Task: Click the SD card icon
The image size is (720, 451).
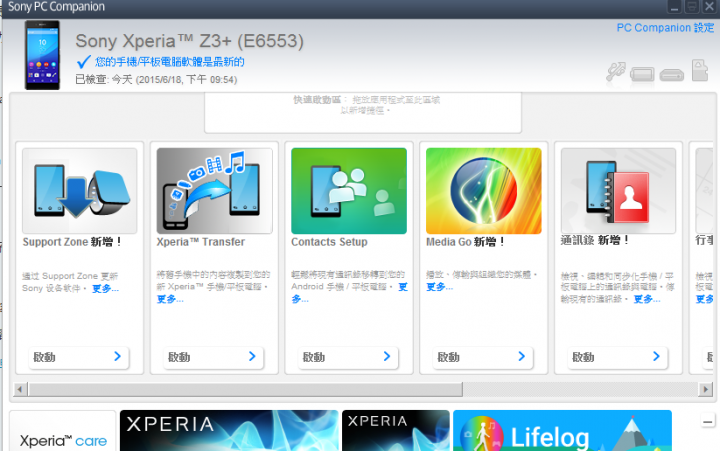Action: pyautogui.click(x=700, y=70)
